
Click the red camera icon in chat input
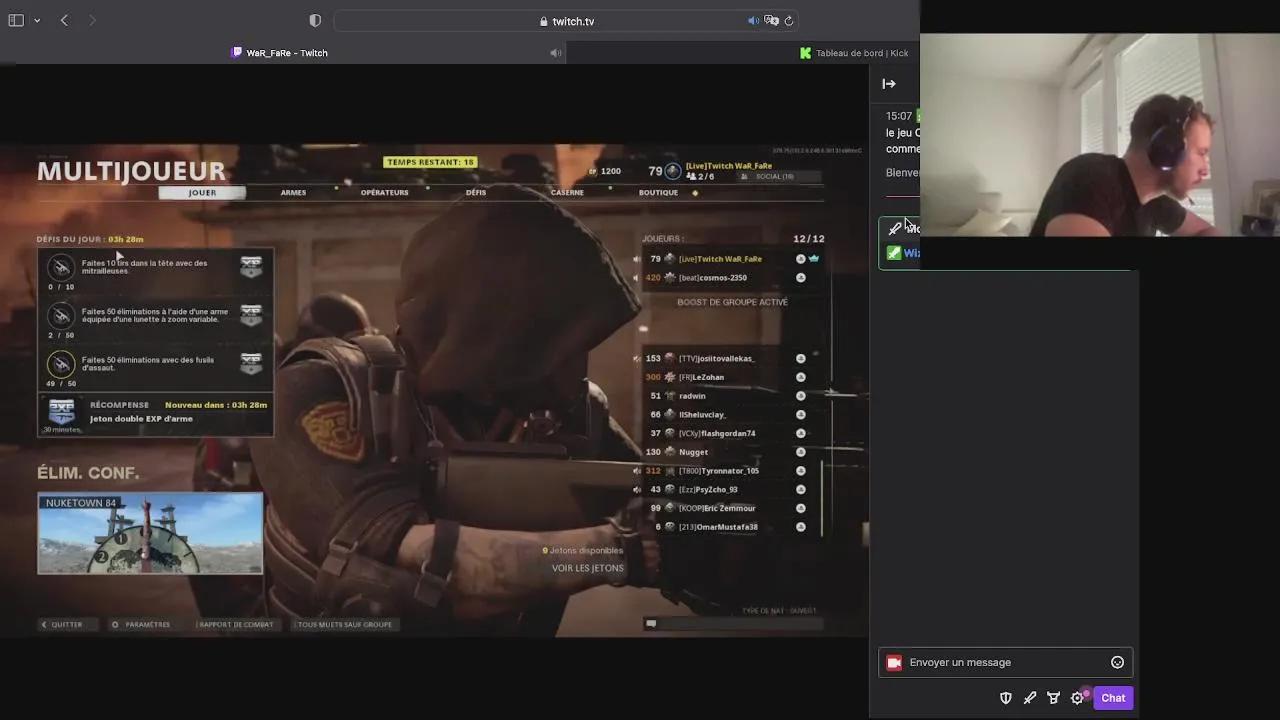[894, 662]
